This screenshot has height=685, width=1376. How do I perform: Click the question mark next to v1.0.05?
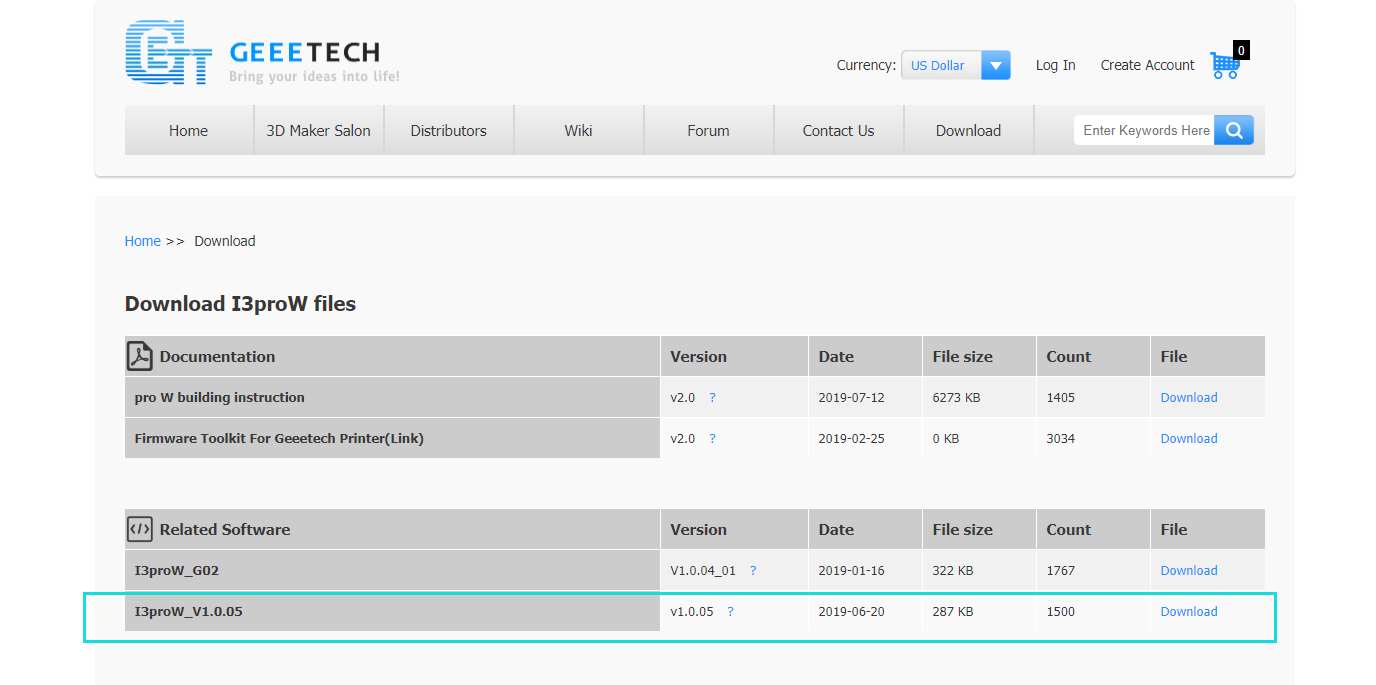pos(730,611)
